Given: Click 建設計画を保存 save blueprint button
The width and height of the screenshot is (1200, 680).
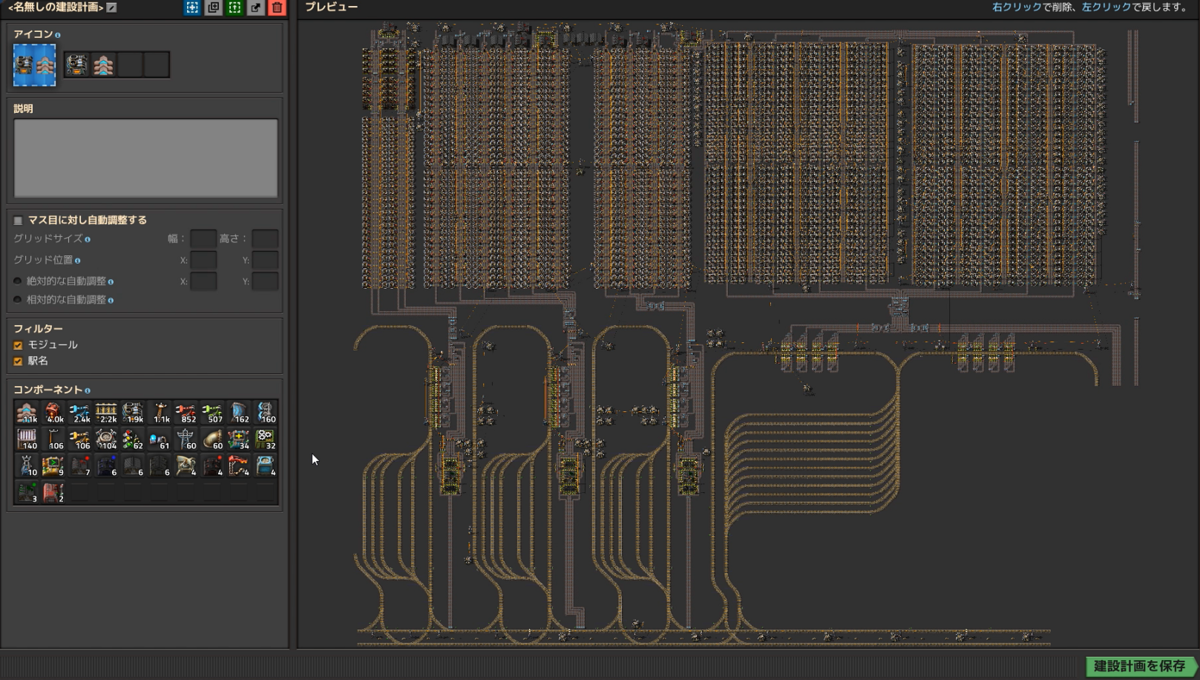Looking at the screenshot, I should pyautogui.click(x=1140, y=666).
